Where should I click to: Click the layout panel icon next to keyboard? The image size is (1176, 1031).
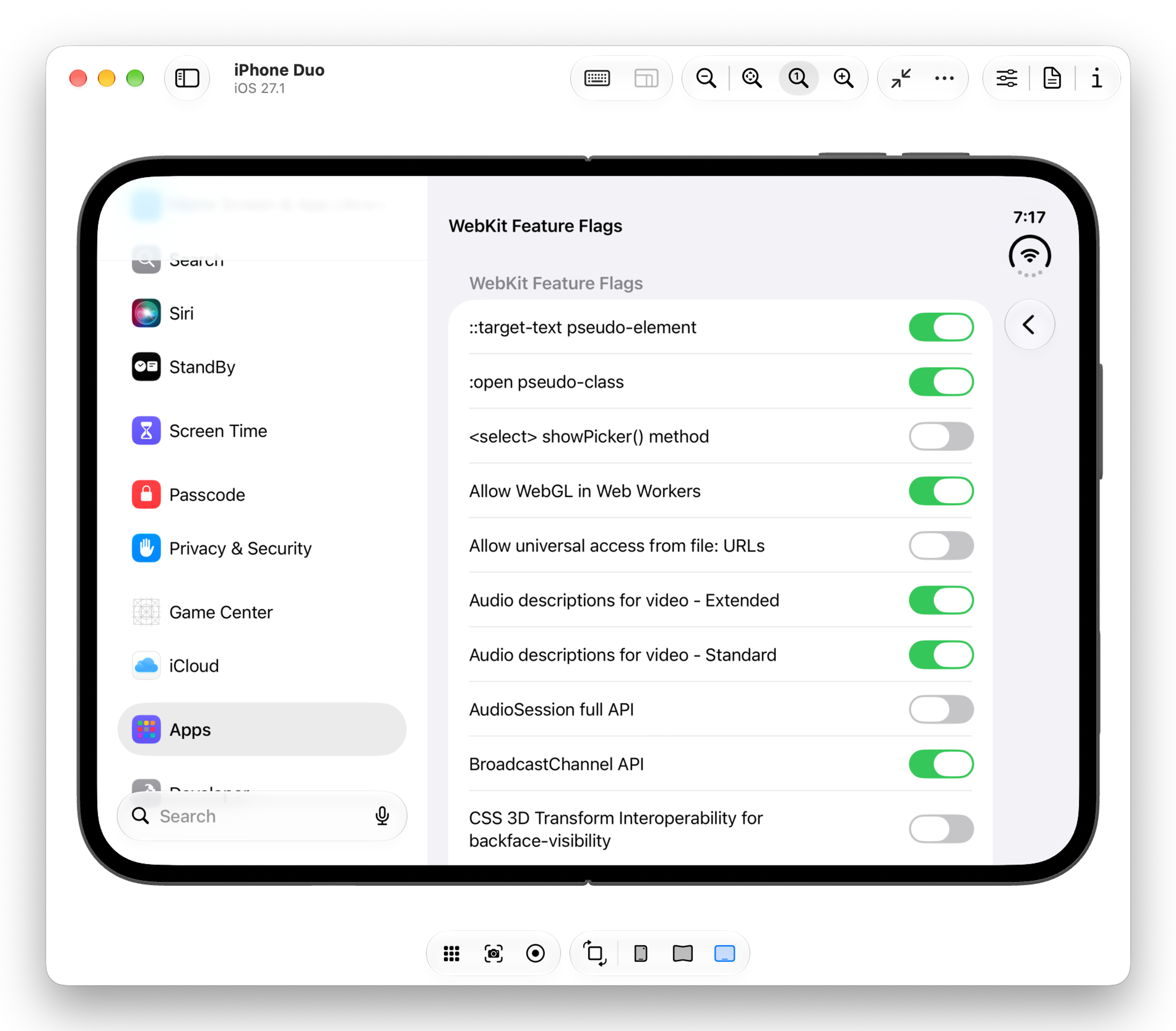646,78
